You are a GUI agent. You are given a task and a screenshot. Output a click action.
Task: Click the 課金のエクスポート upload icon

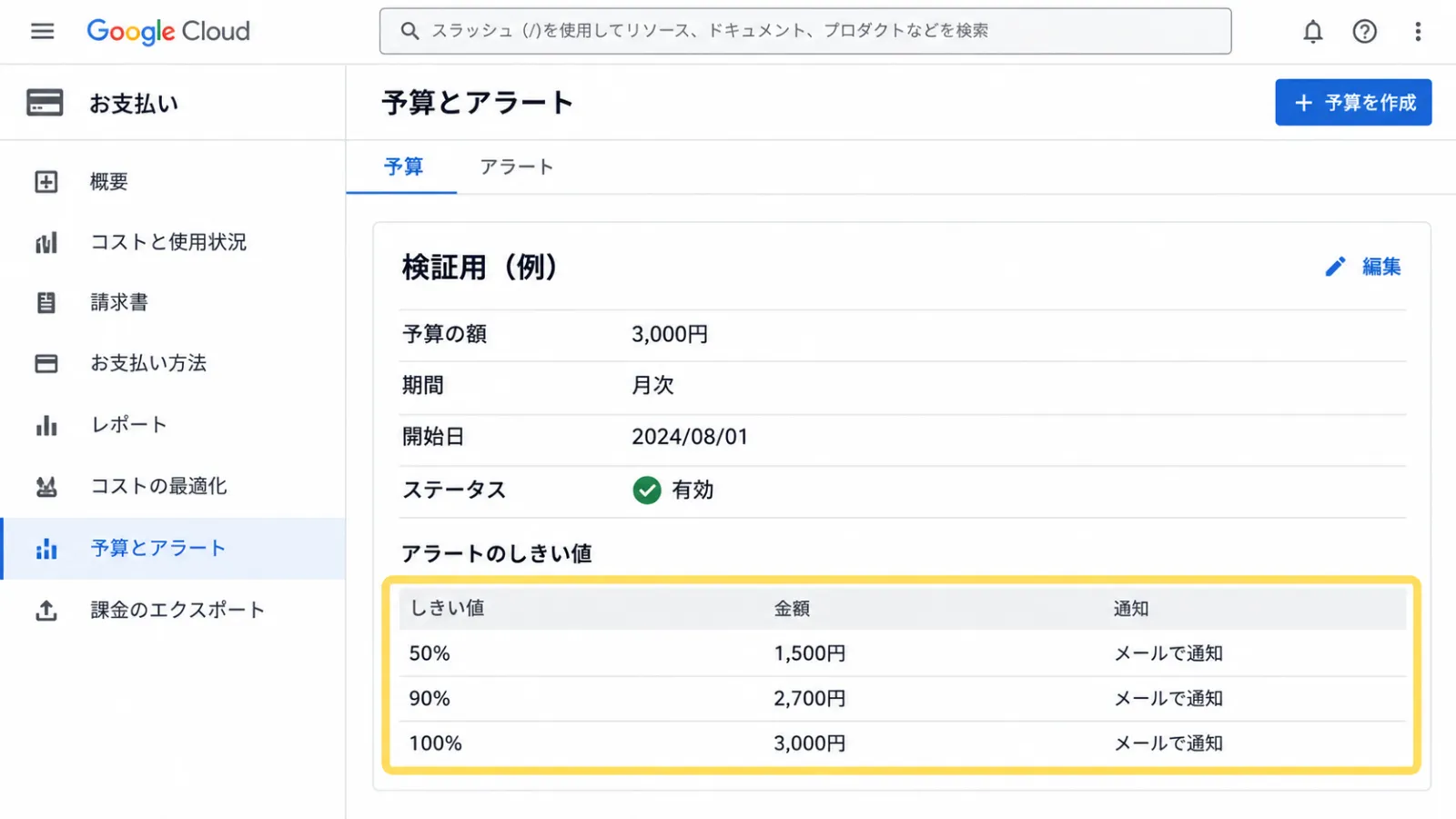(46, 611)
